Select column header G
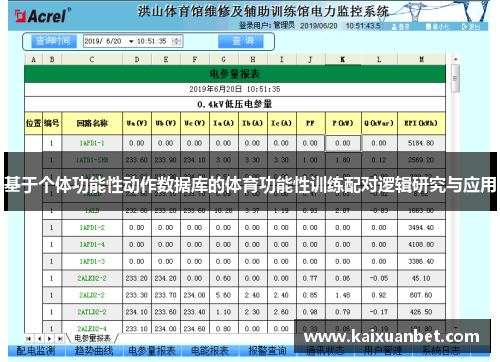The width and height of the screenshot is (500, 362). 223,60
